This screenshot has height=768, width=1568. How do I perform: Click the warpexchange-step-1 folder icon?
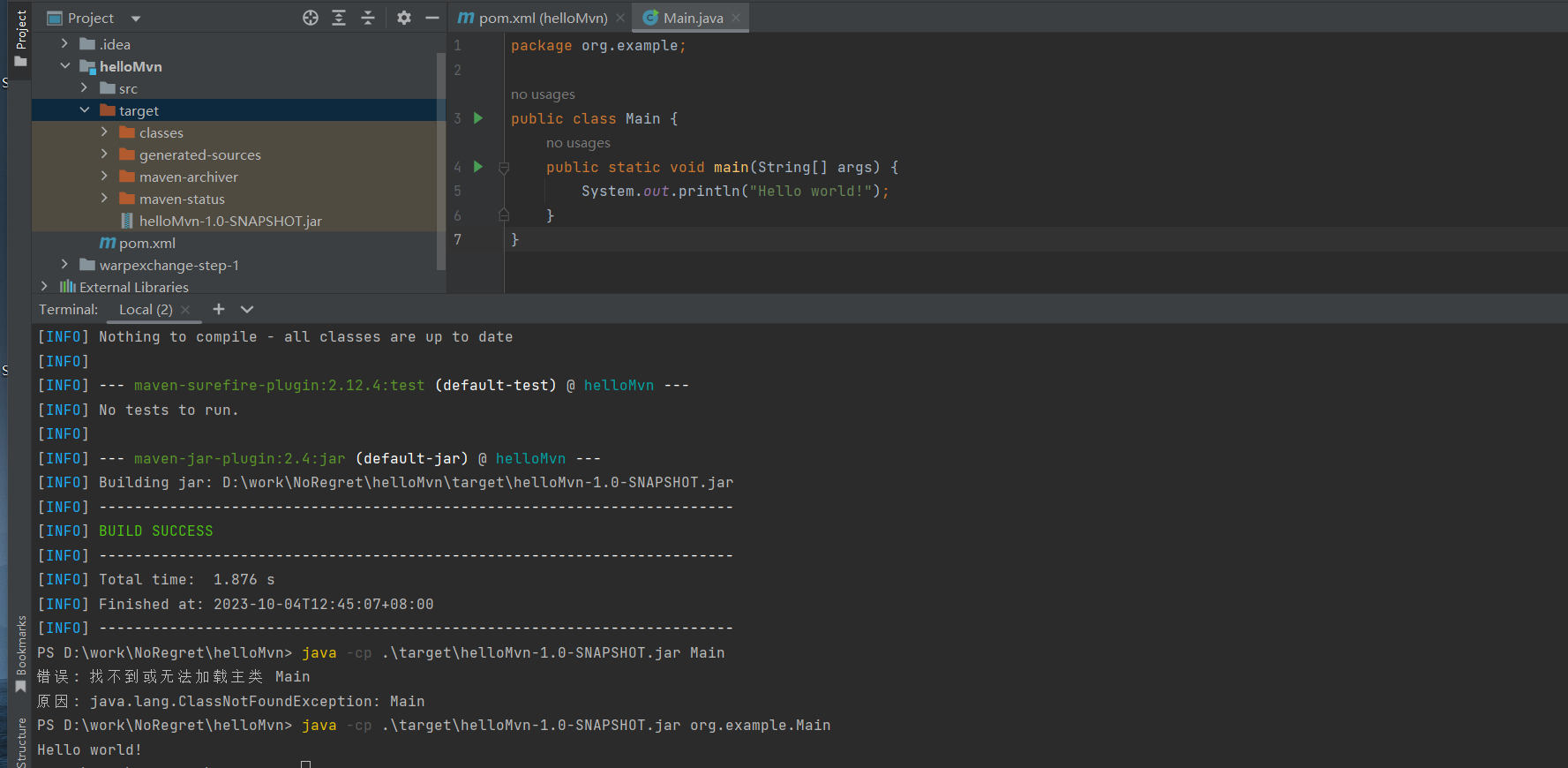[x=87, y=265]
